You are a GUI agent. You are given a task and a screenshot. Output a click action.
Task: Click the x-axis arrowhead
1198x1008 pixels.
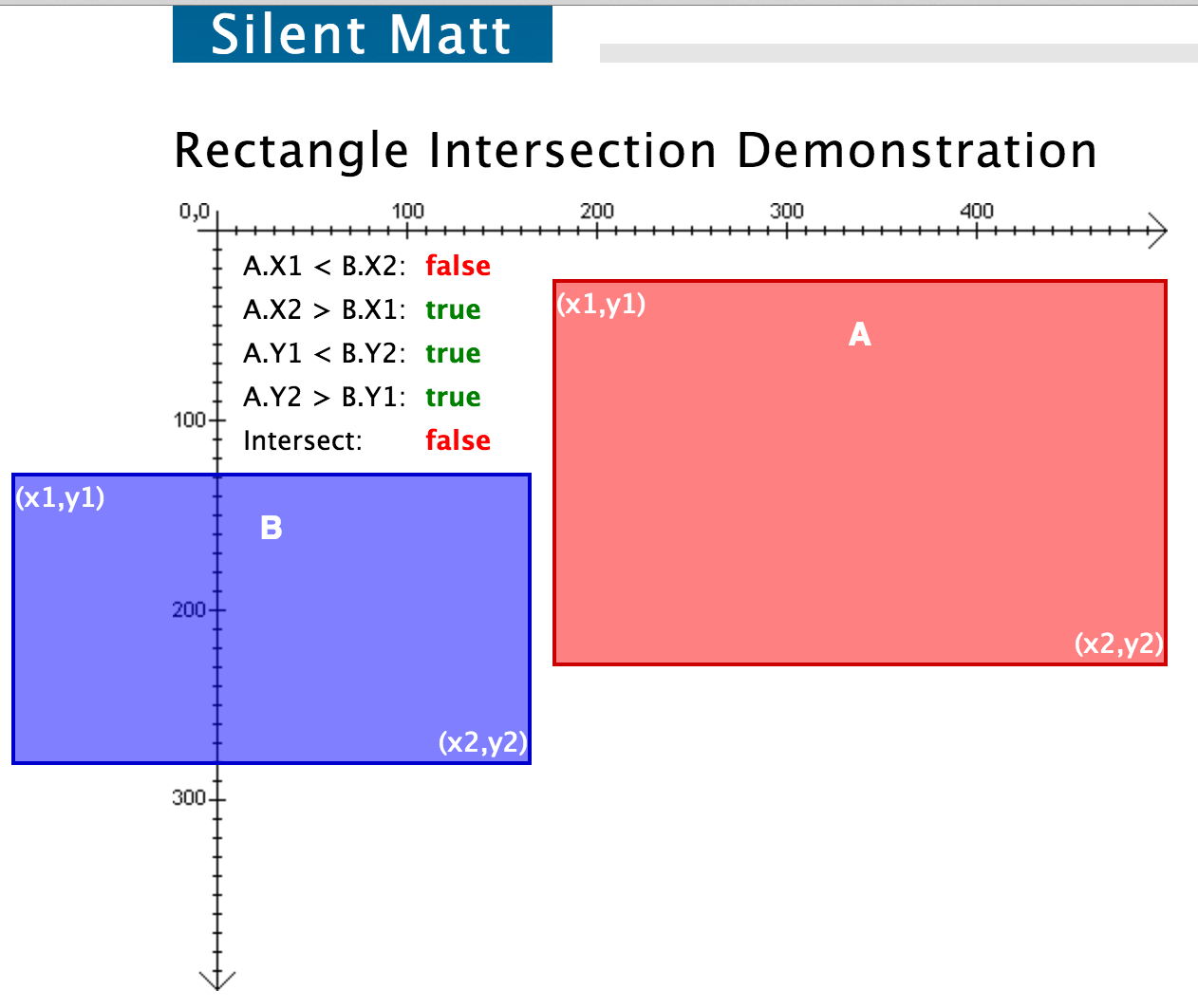(x=1156, y=230)
